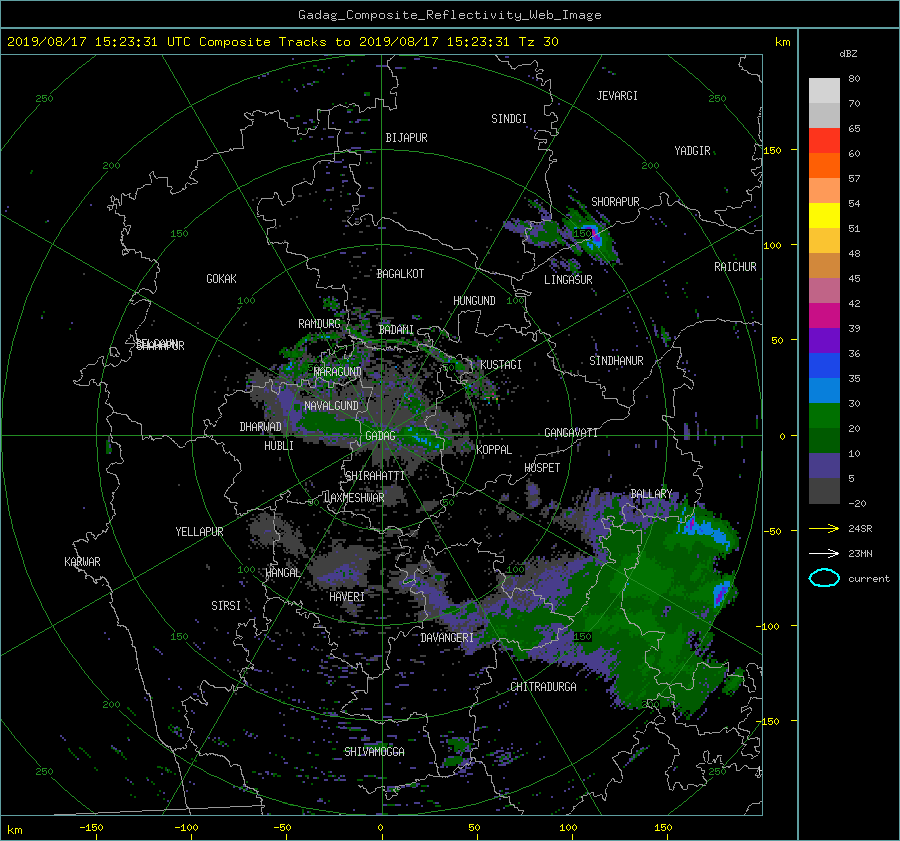The height and width of the screenshot is (841, 900).
Task: Click the KOPPAL city label
Action: click(x=494, y=450)
